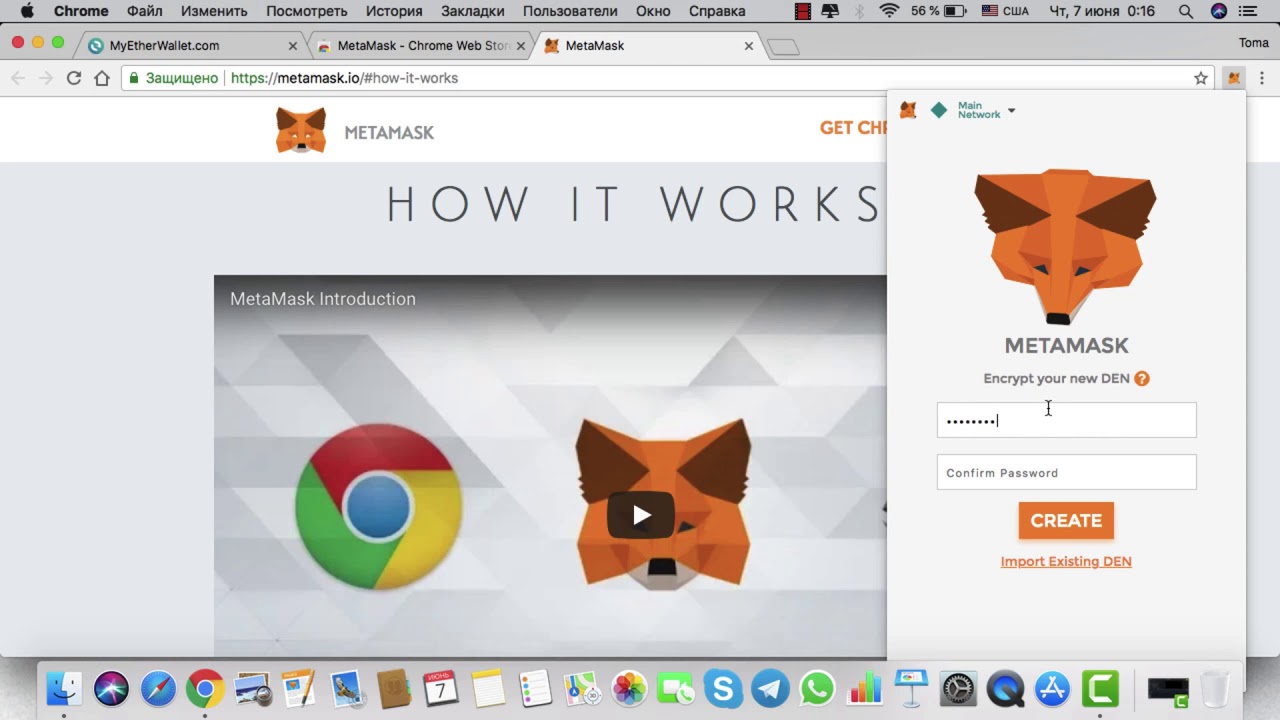
Task: Open QuickTime Player from the dock
Action: pyautogui.click(x=1005, y=689)
